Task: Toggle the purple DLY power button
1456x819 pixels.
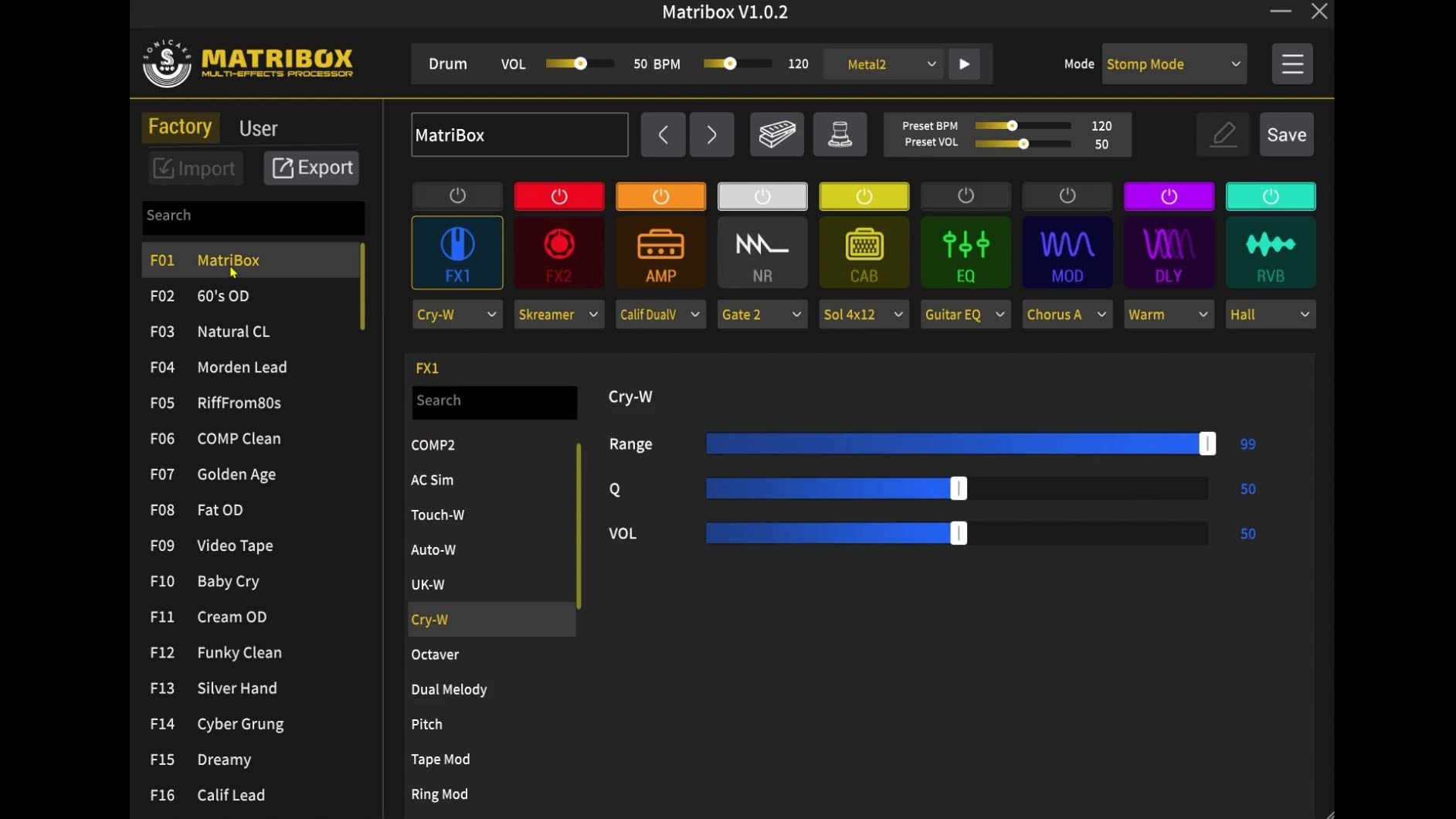Action: click(1169, 196)
